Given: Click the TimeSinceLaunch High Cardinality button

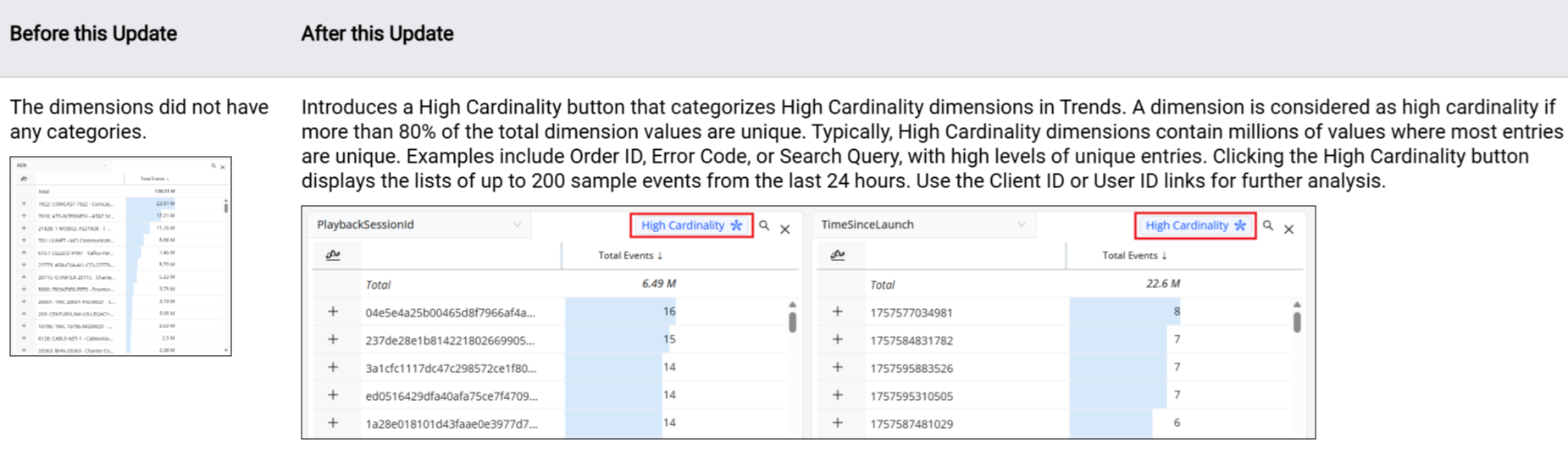Looking at the screenshot, I should 1194,225.
